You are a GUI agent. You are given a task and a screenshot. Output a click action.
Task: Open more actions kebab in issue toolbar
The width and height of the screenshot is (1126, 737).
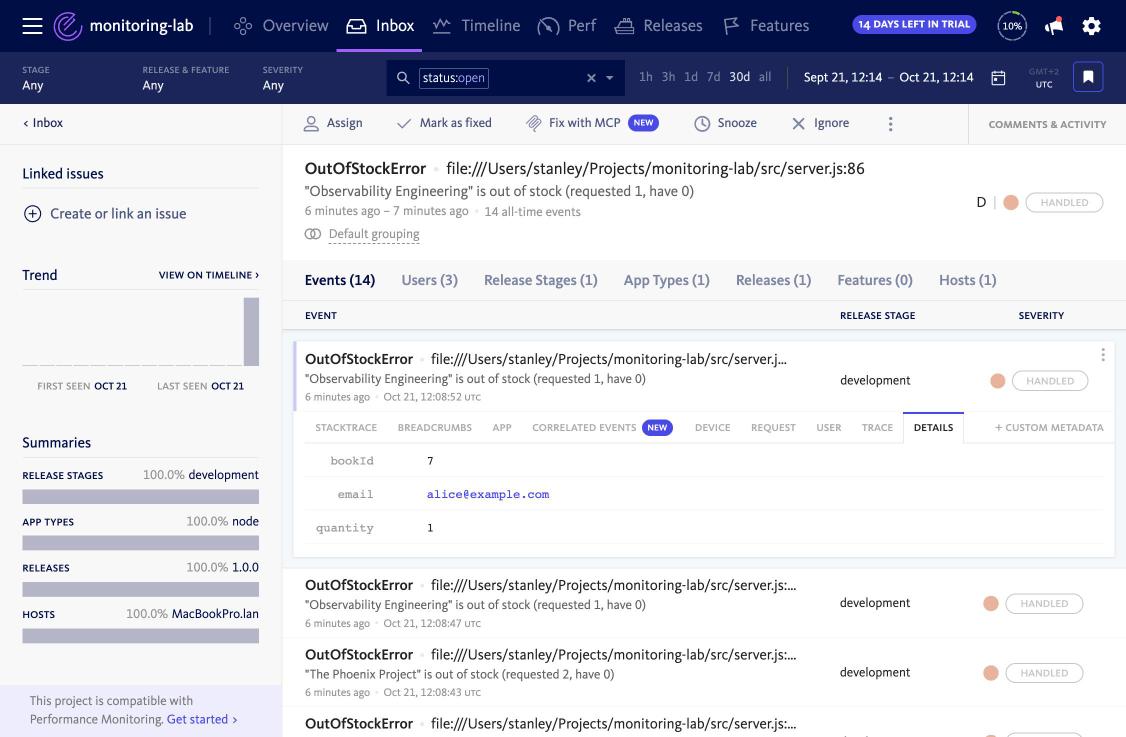pos(890,124)
